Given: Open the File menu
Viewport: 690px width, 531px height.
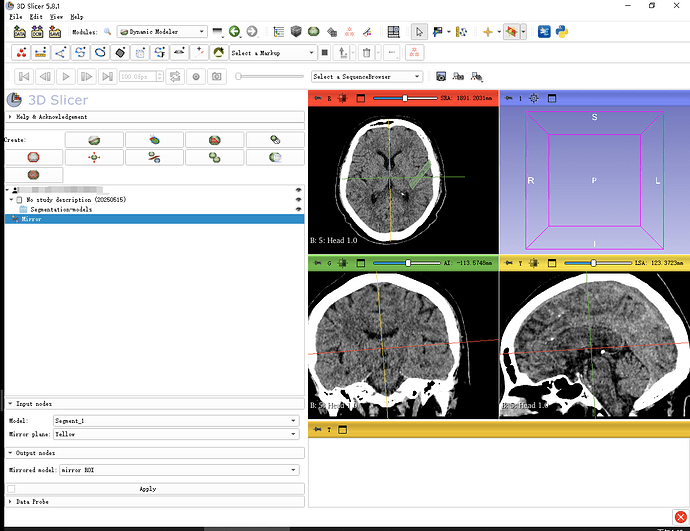Looking at the screenshot, I should pyautogui.click(x=16, y=17).
